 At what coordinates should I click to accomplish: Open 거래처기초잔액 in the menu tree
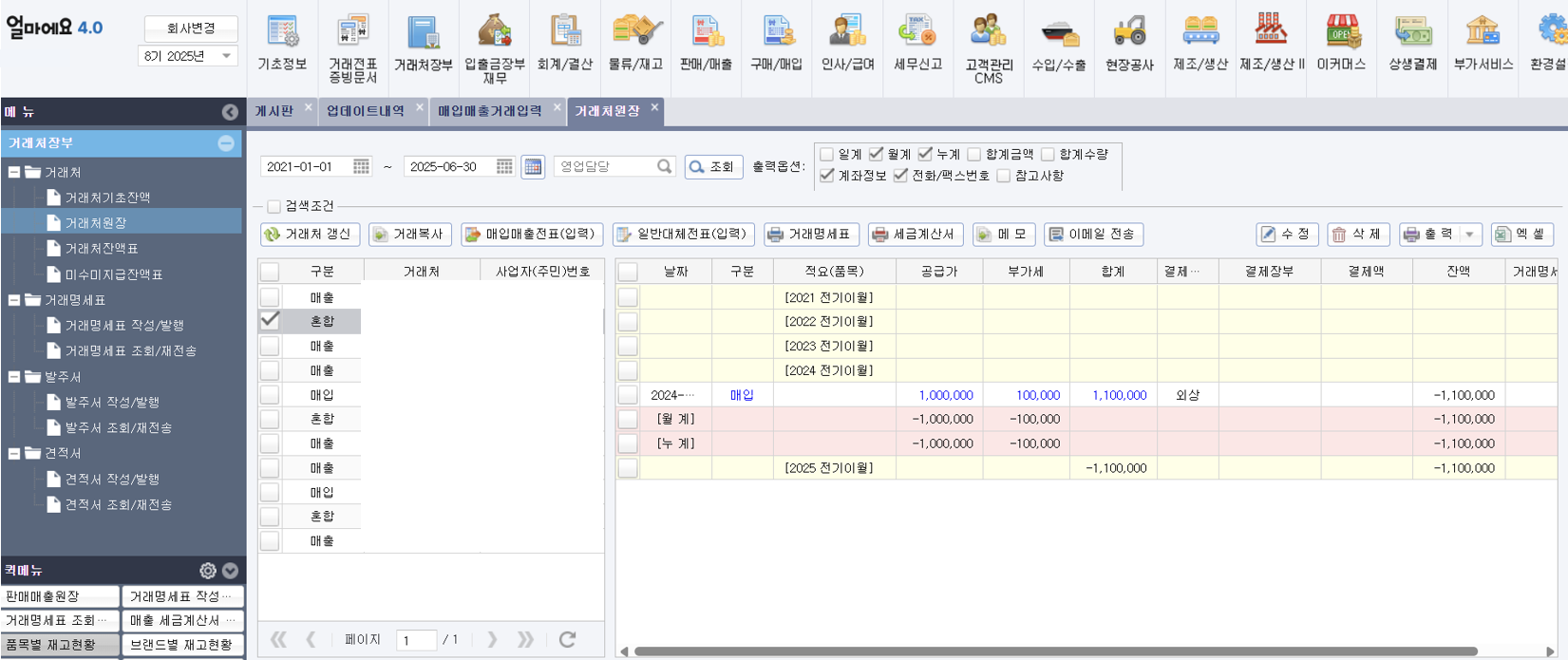[107, 198]
